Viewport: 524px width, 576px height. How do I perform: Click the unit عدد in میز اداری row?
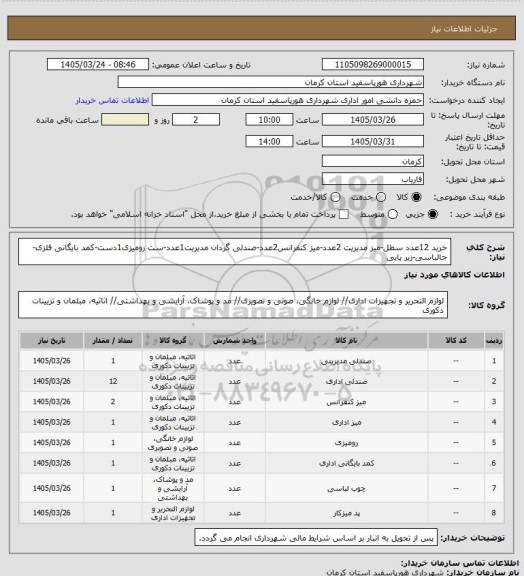point(234,422)
